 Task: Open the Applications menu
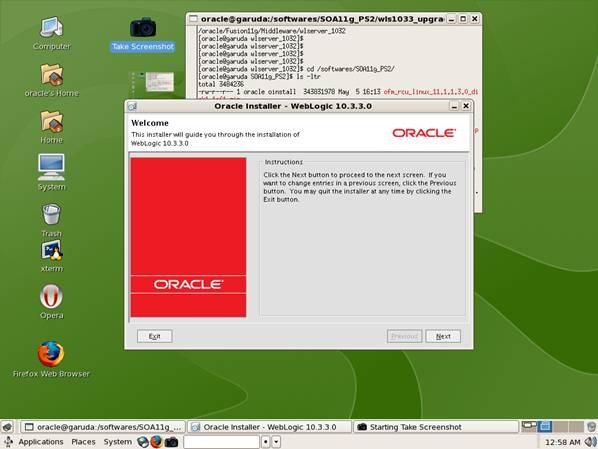coord(41,442)
